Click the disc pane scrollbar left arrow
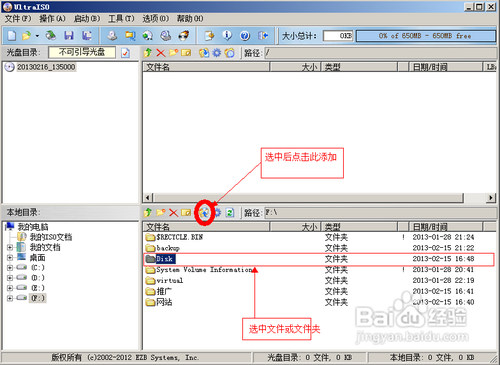500x365 pixels. coord(149,197)
